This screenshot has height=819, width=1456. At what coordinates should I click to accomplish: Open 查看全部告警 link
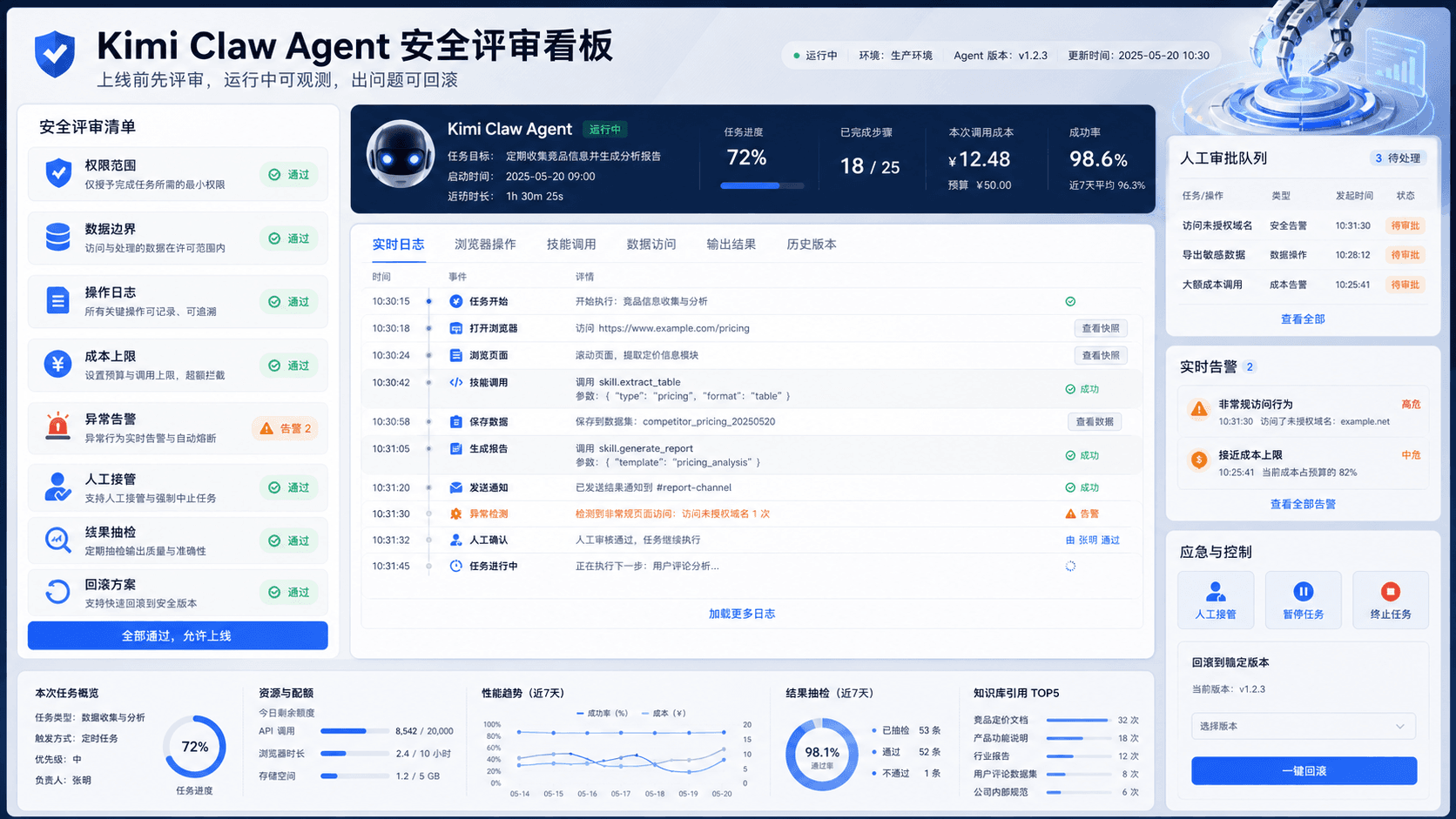pos(1303,504)
